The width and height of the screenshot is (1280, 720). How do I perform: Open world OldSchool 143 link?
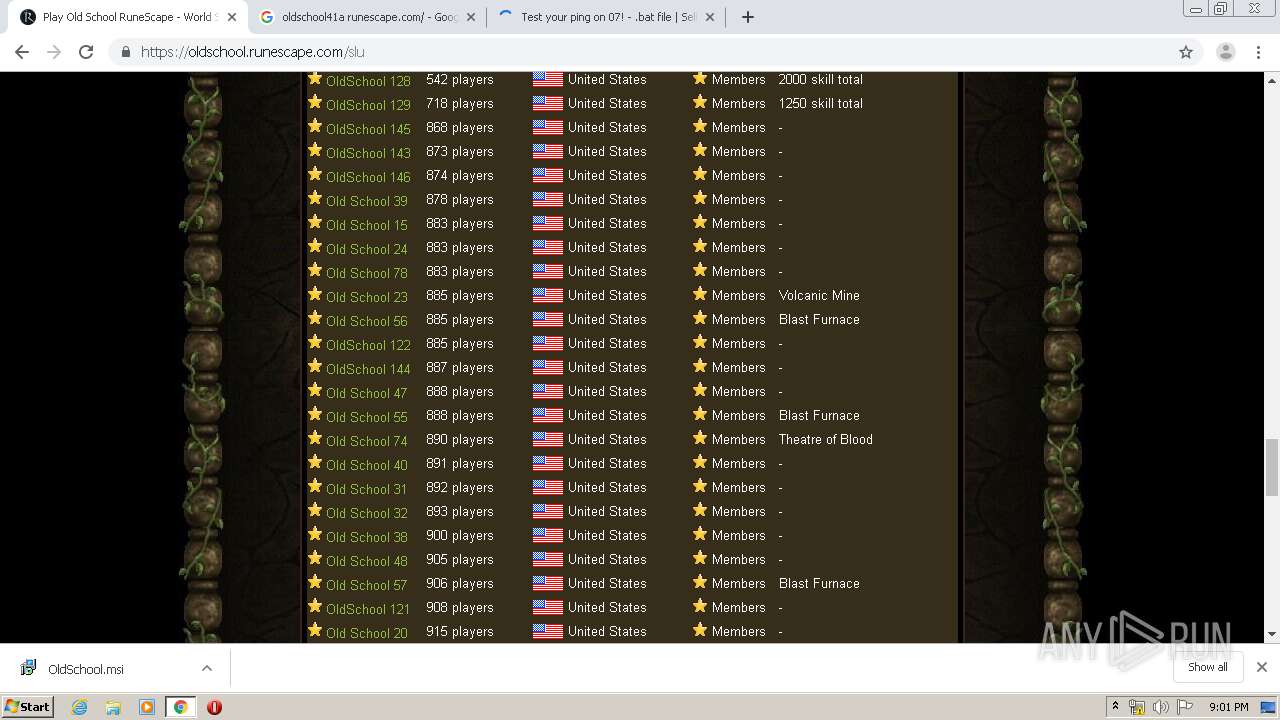(x=368, y=152)
